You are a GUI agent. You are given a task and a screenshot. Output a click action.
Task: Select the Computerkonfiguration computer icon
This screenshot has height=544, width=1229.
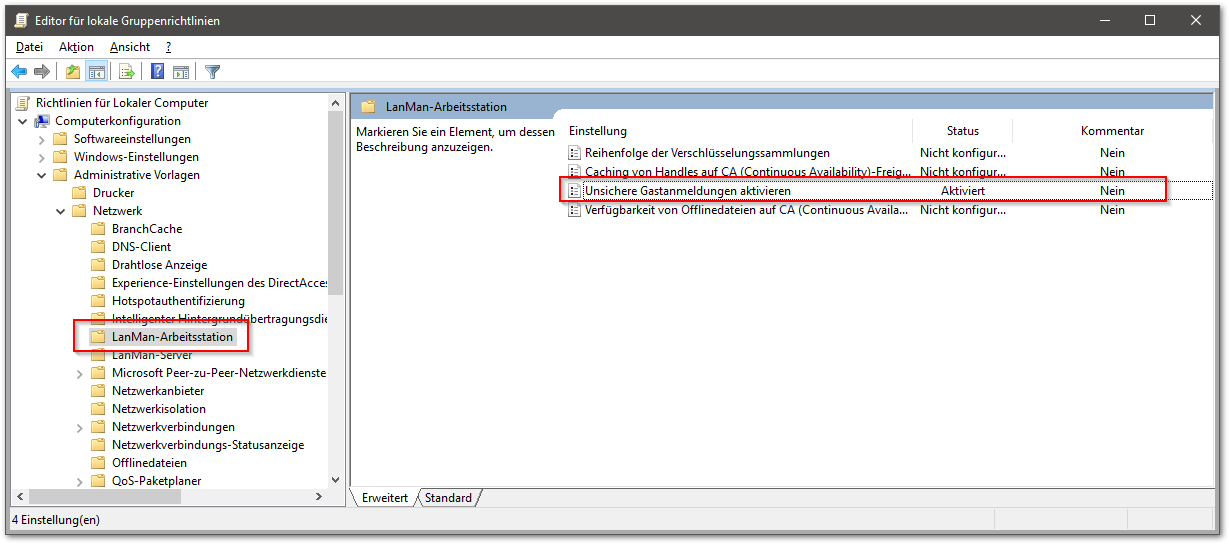[x=42, y=121]
